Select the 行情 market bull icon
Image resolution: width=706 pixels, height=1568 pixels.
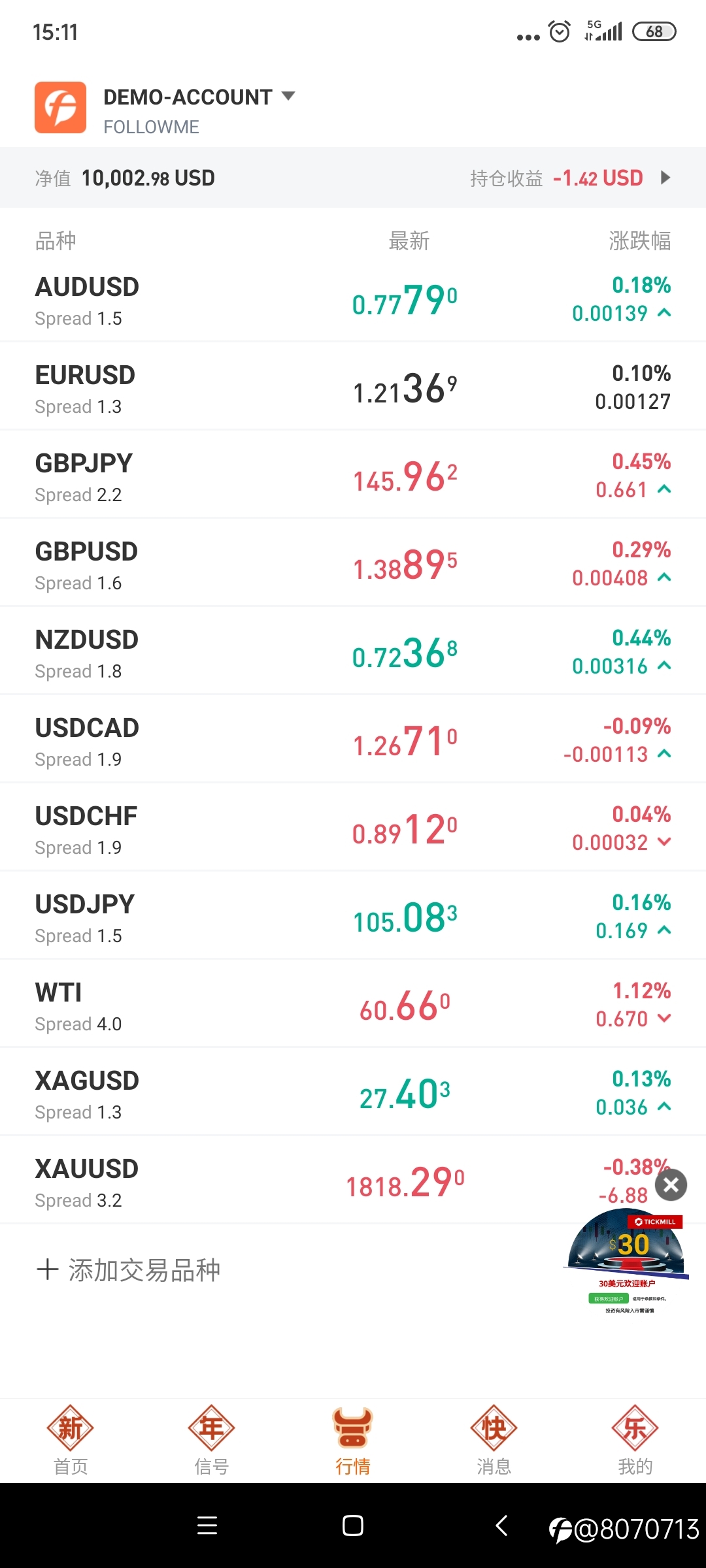tap(353, 1428)
